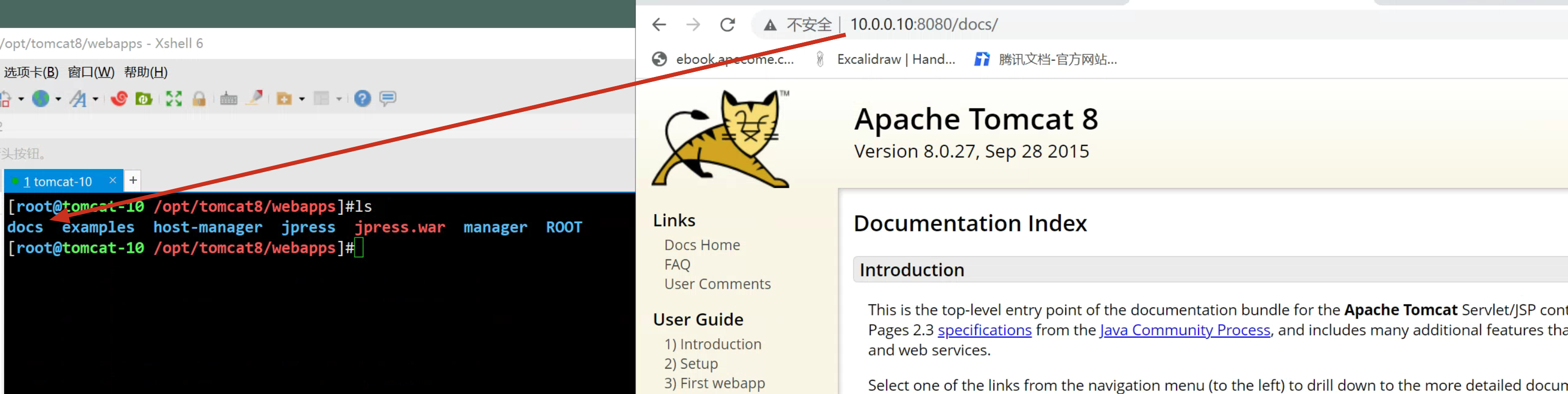Open the 帮助(H) menu

pyautogui.click(x=145, y=72)
